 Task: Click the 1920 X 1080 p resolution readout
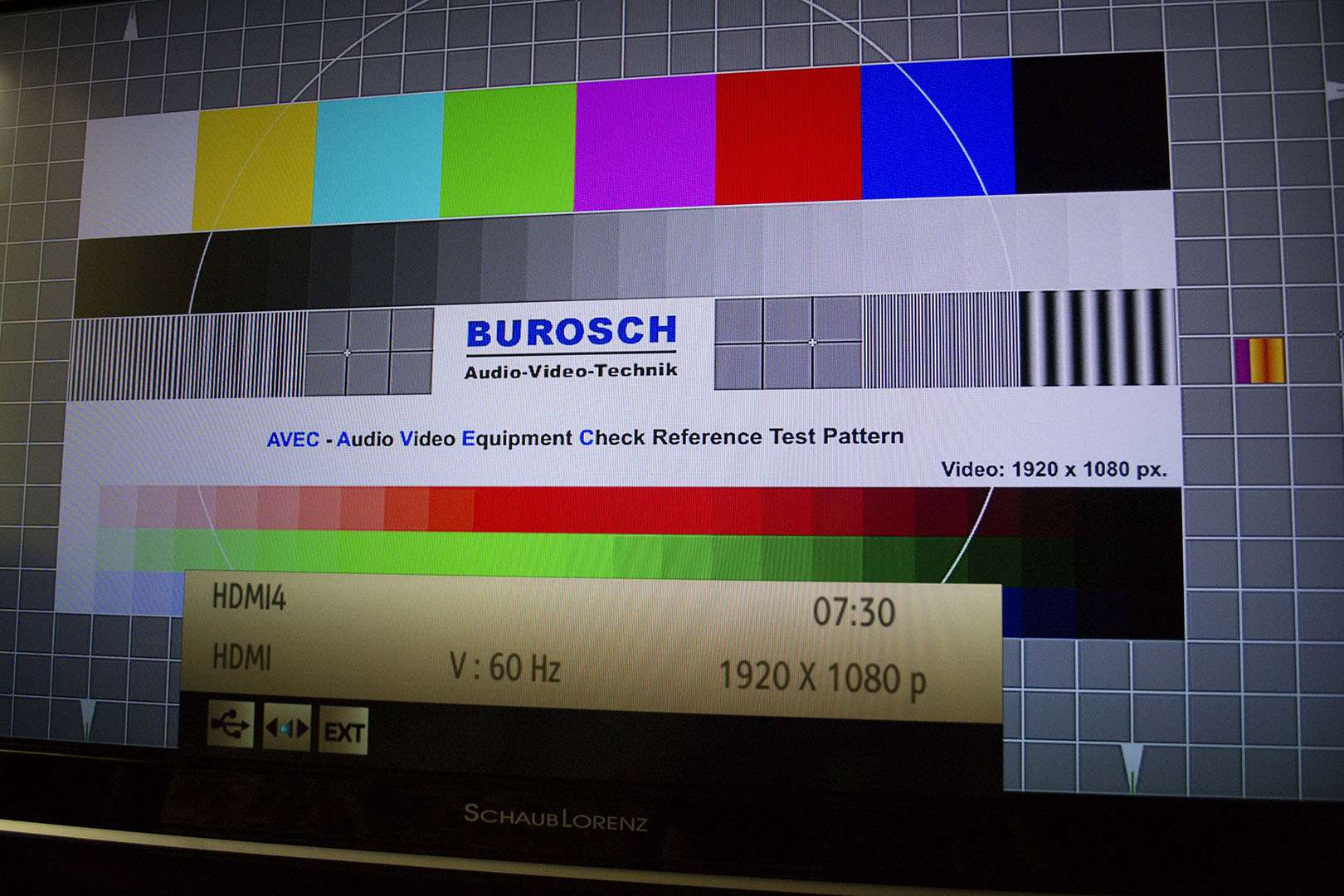point(821,677)
